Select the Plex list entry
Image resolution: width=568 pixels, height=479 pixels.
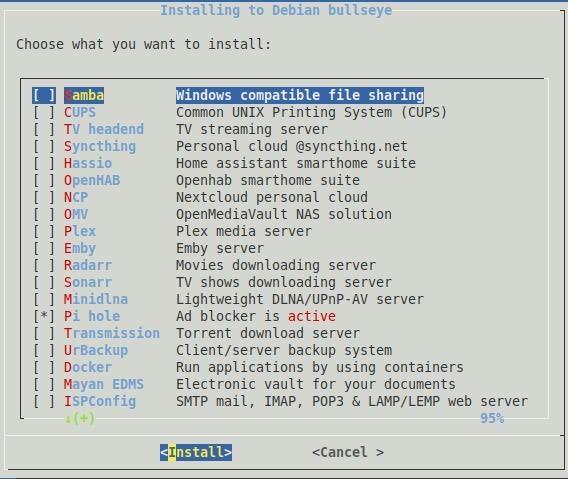click(x=80, y=232)
